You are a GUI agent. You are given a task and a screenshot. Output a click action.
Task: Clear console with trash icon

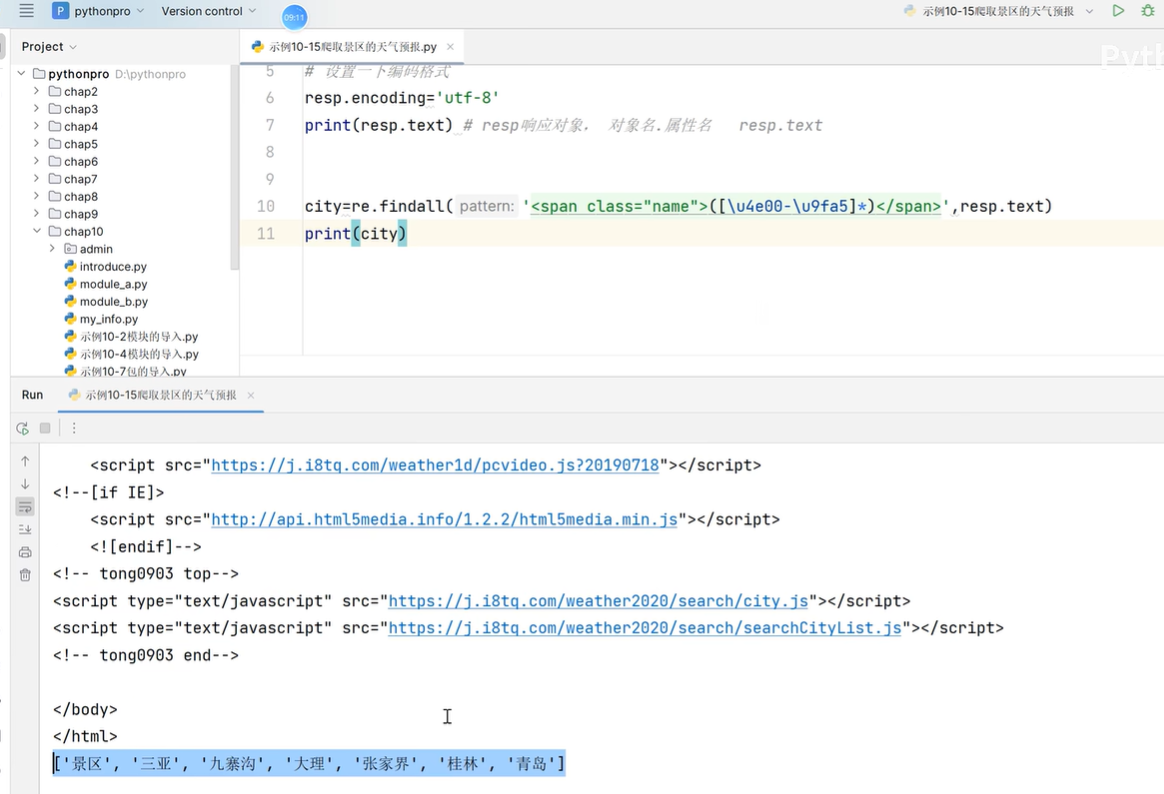tap(25, 575)
